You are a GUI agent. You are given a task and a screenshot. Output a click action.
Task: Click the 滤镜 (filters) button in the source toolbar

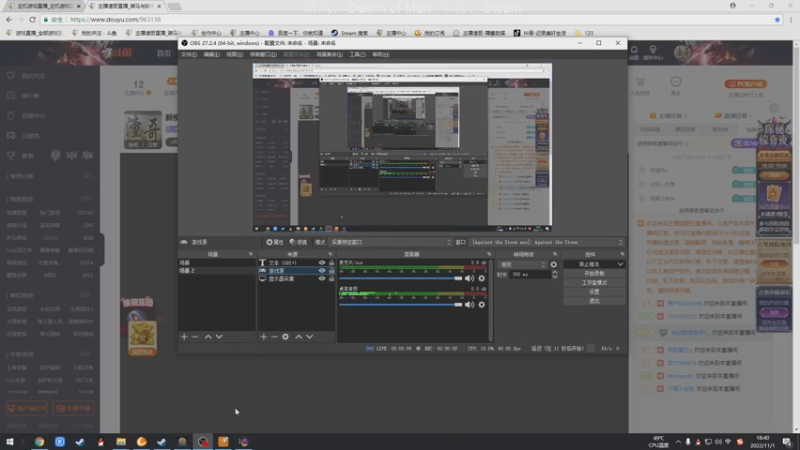(298, 242)
